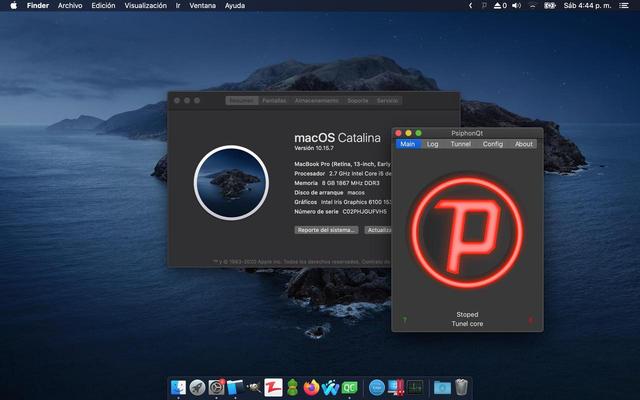Switch to Almacenamiento tab in About This Mac
640x400 pixels.
(317, 100)
